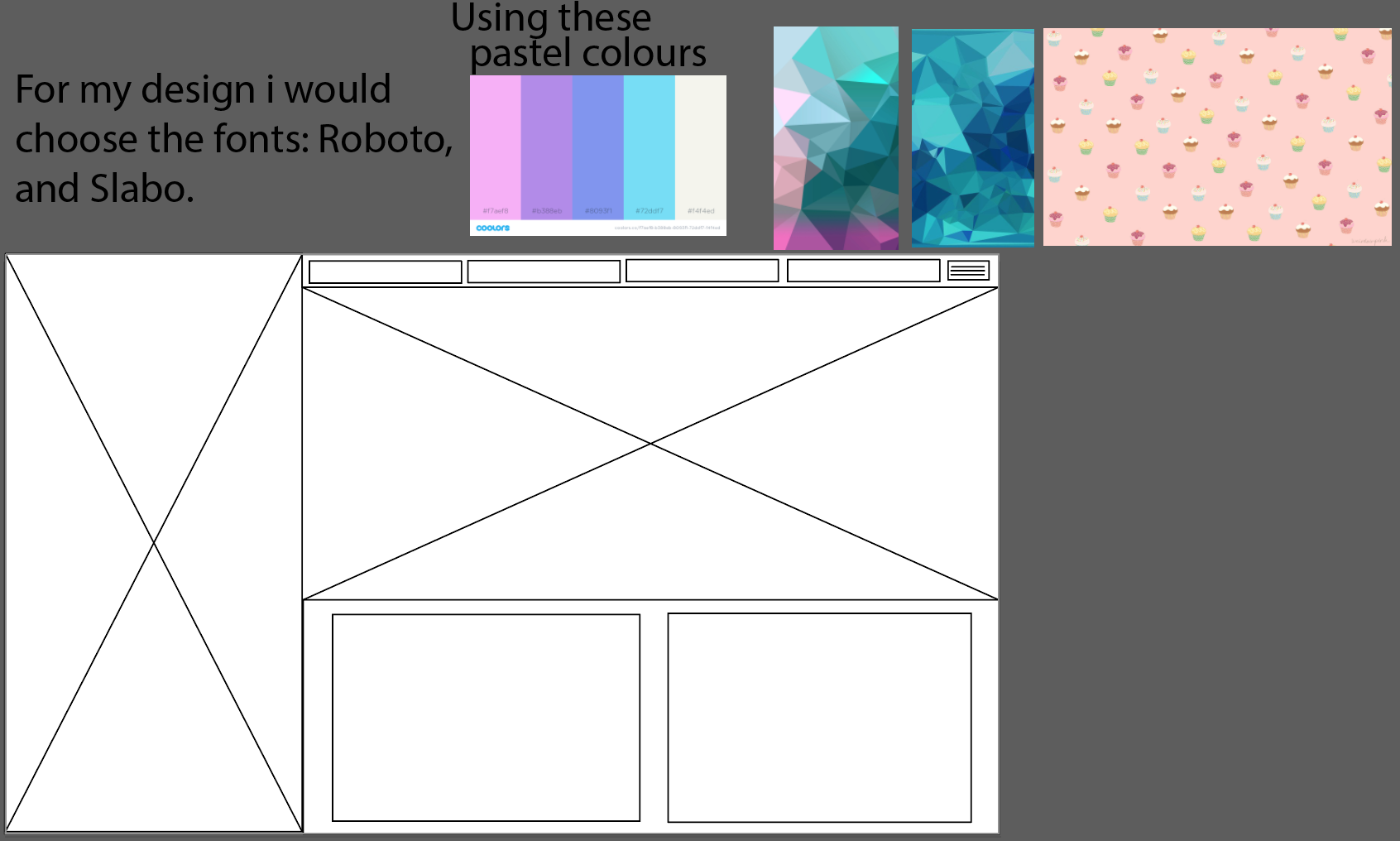Select the pink cupcake pattern image
This screenshot has height=841, width=1400.
[1217, 137]
